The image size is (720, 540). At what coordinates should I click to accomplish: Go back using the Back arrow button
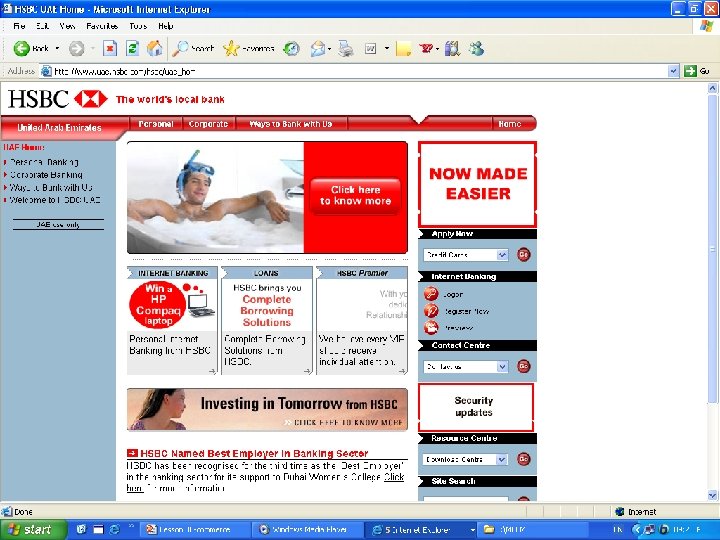[30, 48]
